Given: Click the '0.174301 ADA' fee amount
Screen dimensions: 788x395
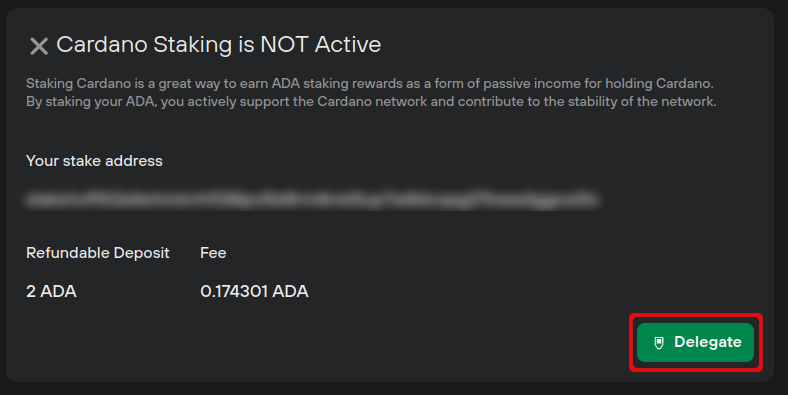Looking at the screenshot, I should (254, 291).
